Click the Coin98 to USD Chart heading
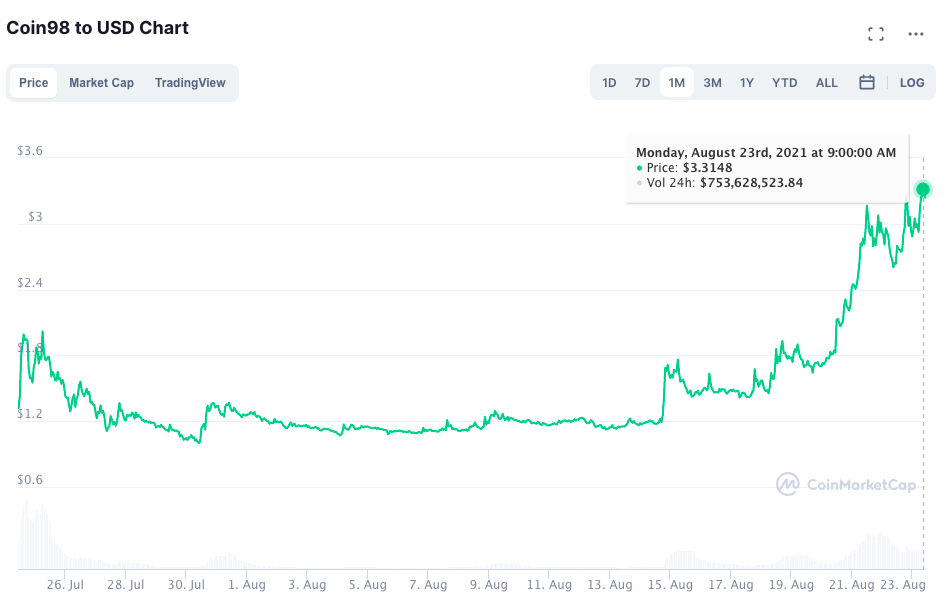The height and width of the screenshot is (594, 945). 98,28
